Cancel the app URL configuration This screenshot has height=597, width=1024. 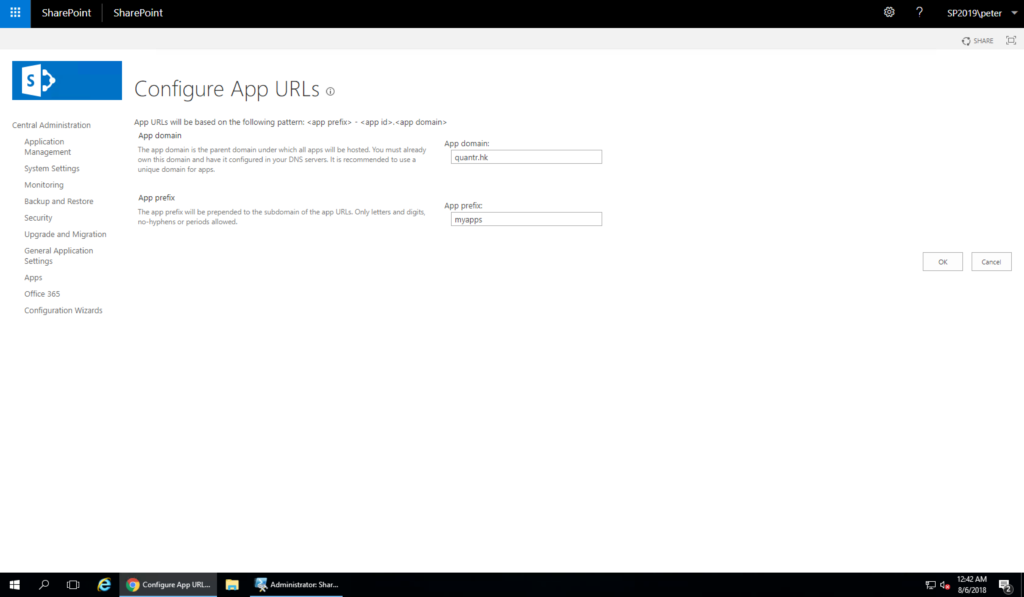click(x=991, y=262)
